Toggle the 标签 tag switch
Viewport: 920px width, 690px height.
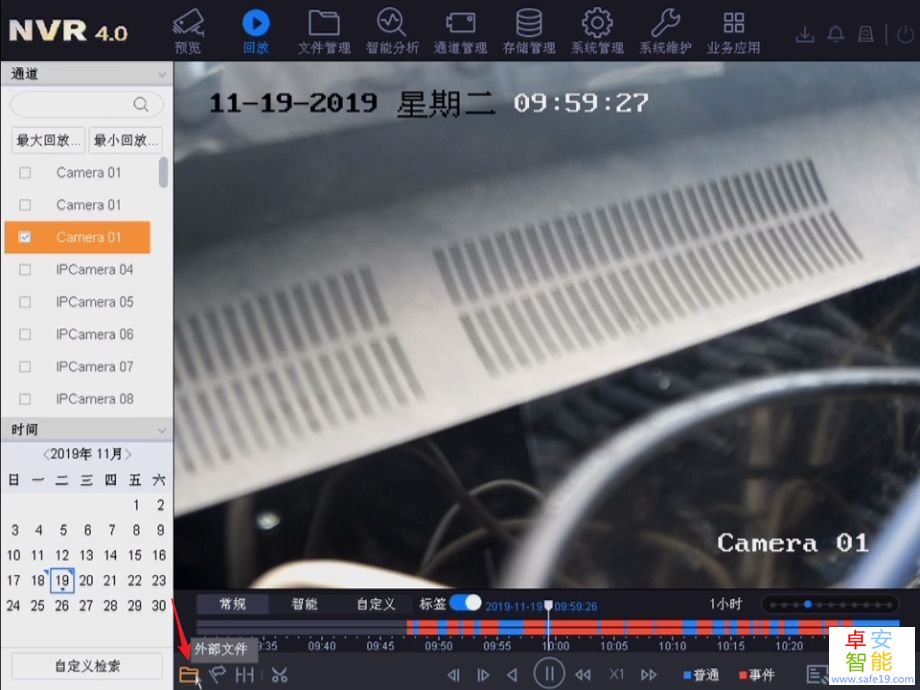coord(465,603)
